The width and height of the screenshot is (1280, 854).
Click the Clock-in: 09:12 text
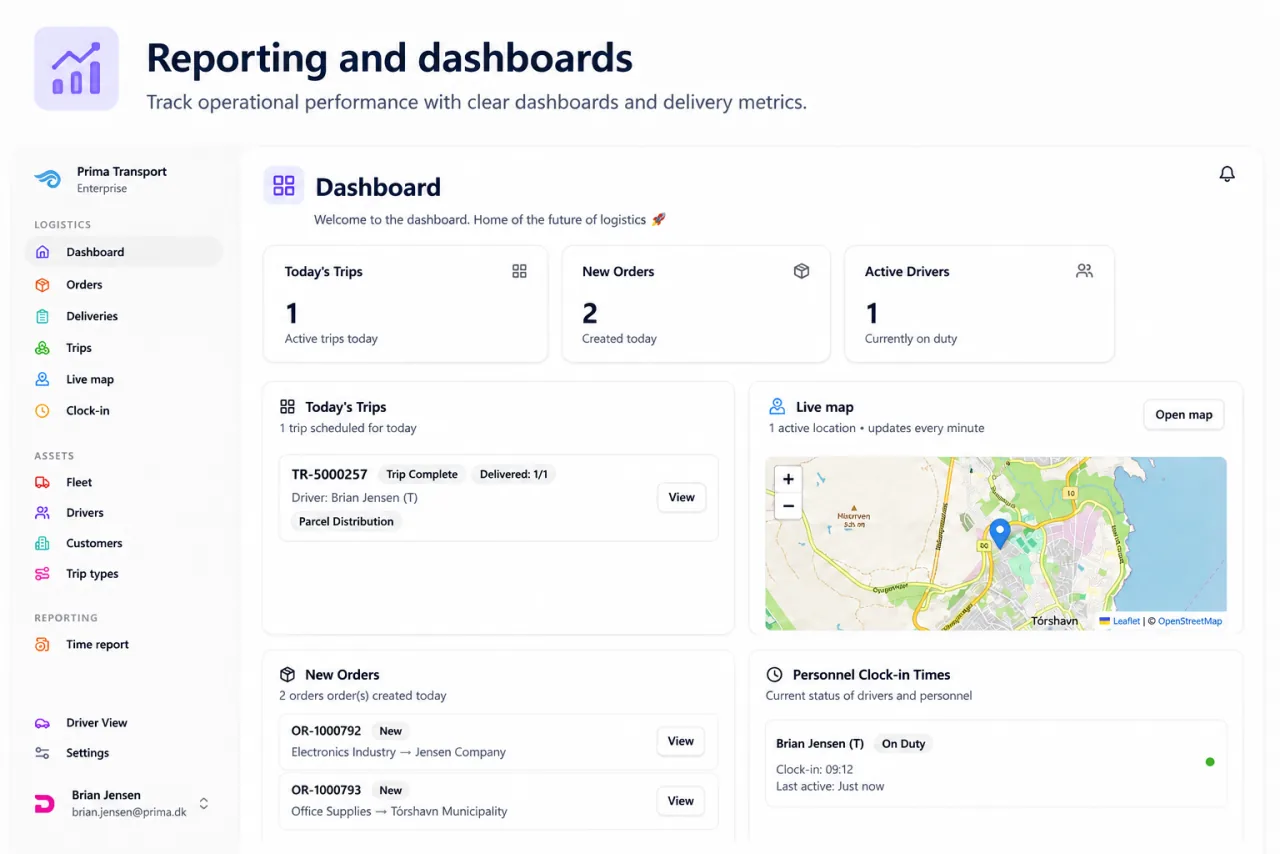click(815, 770)
